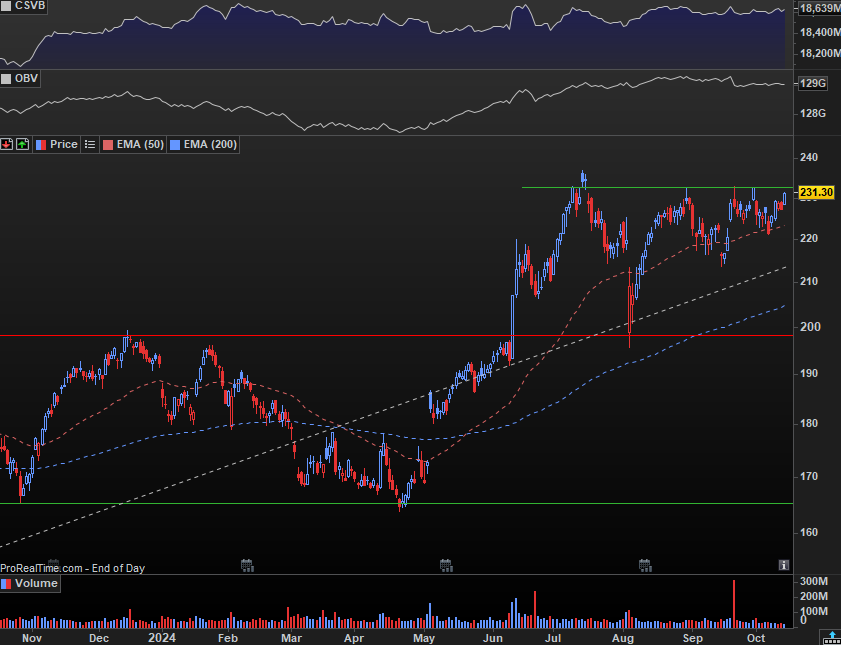This screenshot has width=841, height=645.
Task: Click the CSVB indicator color square
Action: [x=6, y=6]
